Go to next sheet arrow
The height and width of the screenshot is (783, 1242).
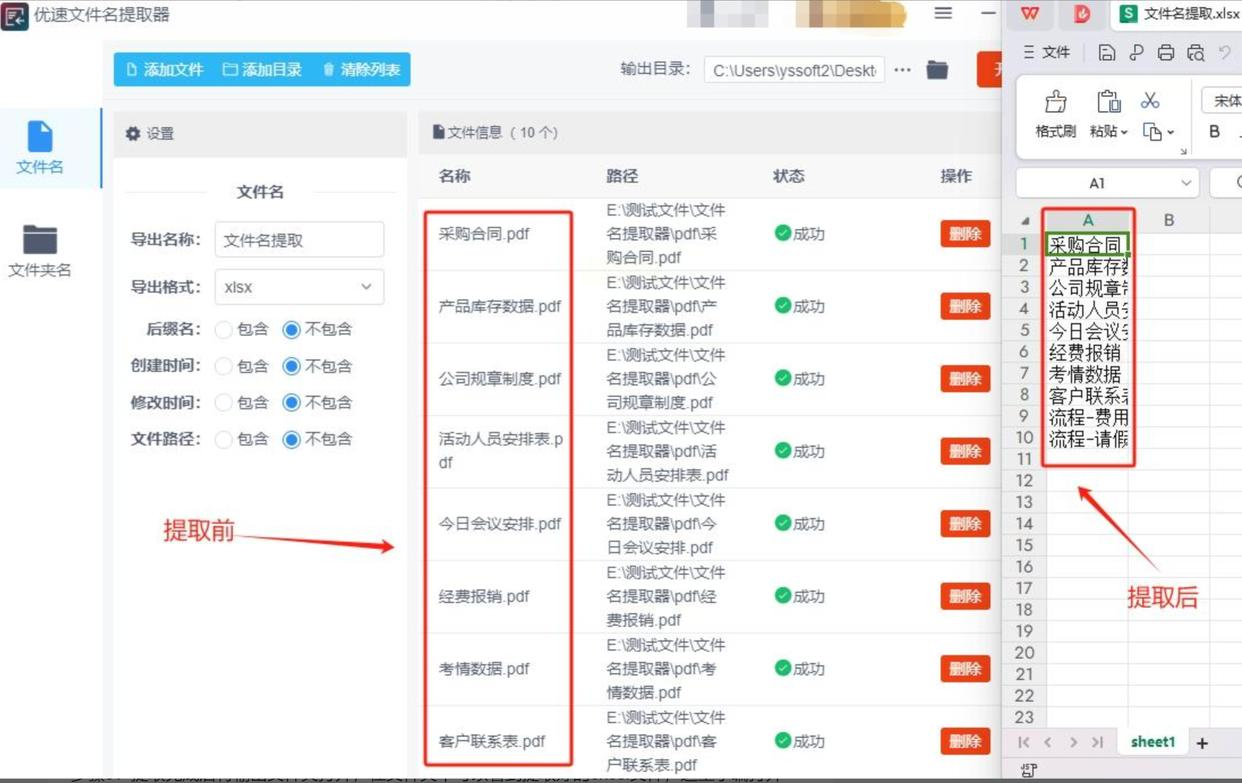(1073, 742)
